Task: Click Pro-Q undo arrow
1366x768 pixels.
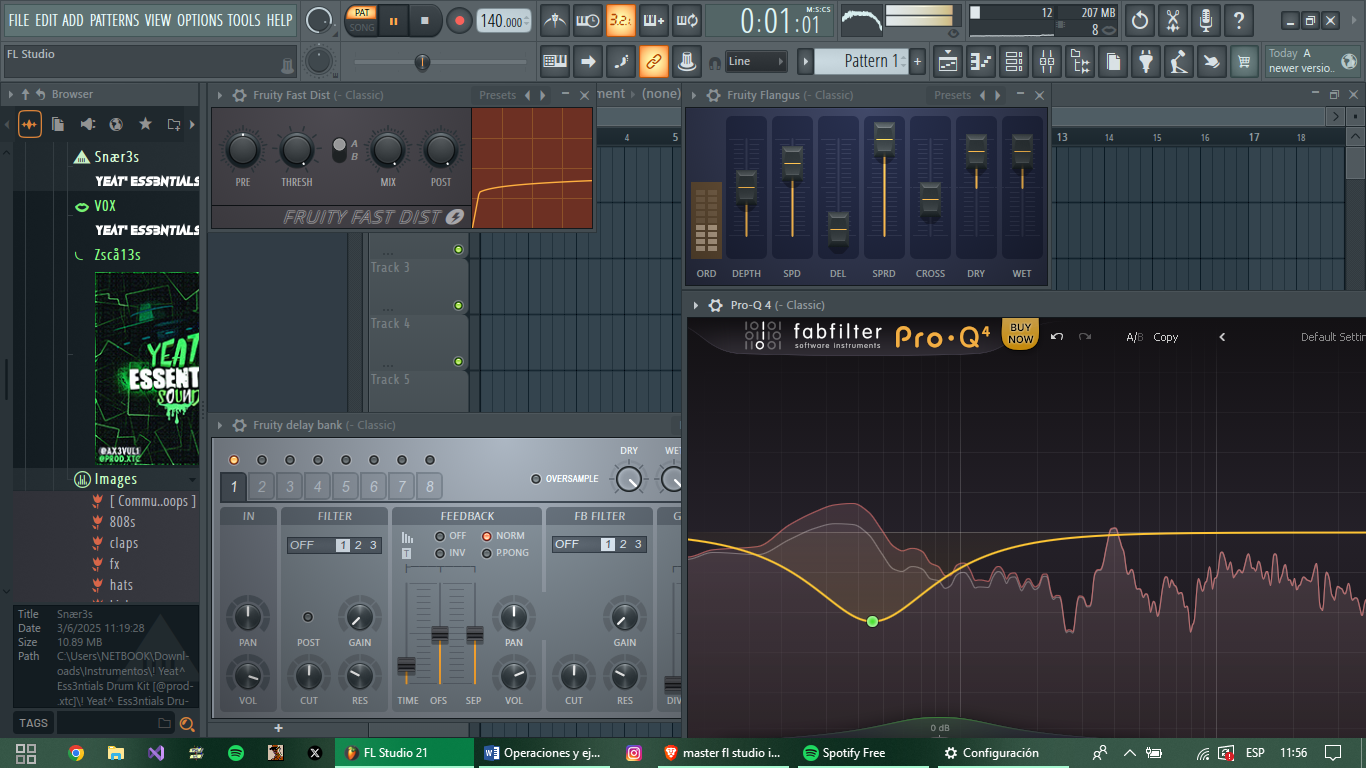Action: click(1057, 337)
